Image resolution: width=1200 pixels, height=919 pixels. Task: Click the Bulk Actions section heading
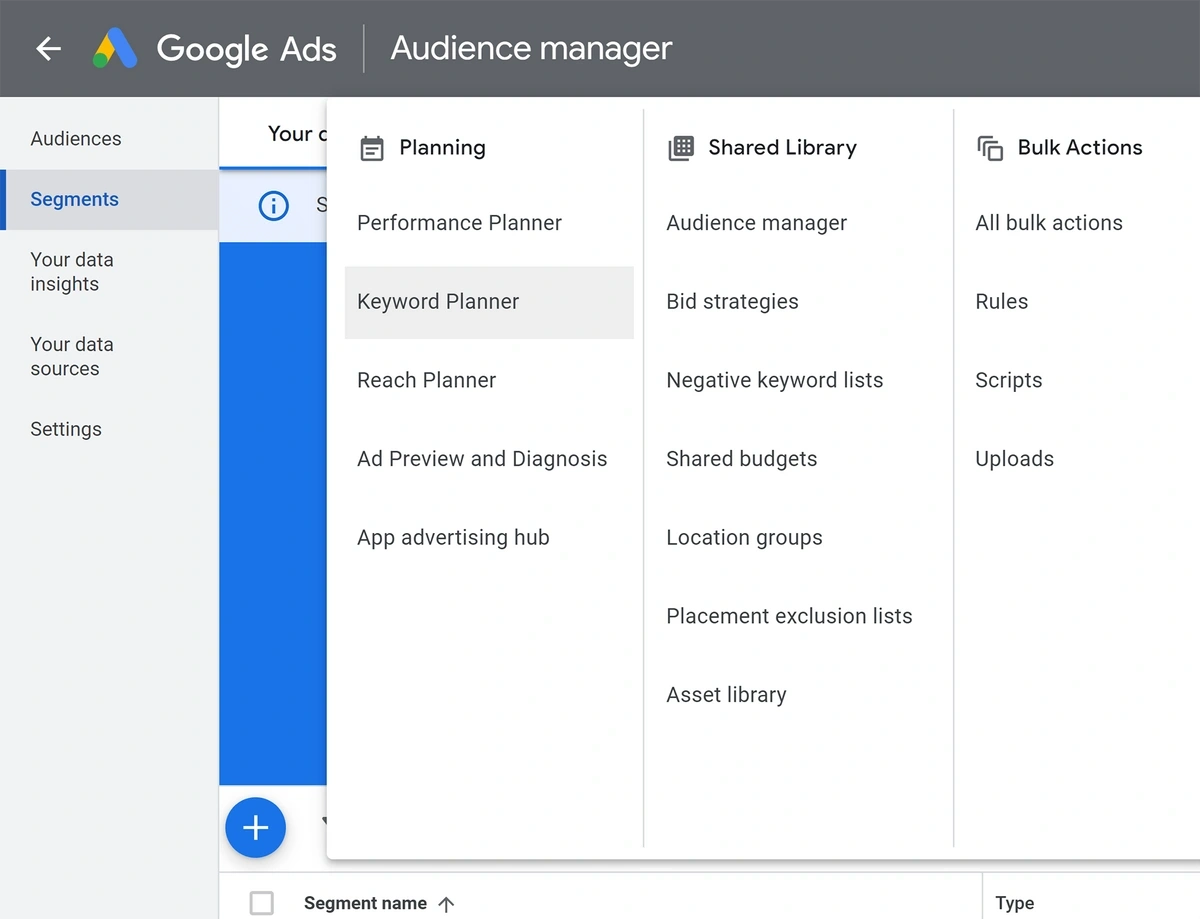1079,148
